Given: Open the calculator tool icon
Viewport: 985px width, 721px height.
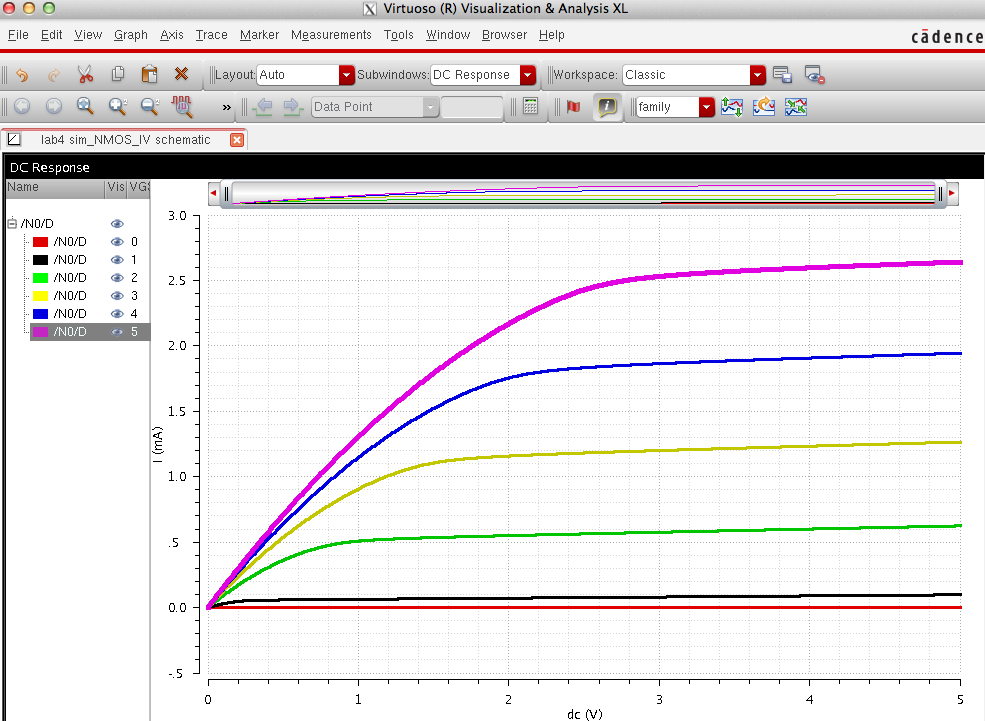Looking at the screenshot, I should click(x=531, y=106).
